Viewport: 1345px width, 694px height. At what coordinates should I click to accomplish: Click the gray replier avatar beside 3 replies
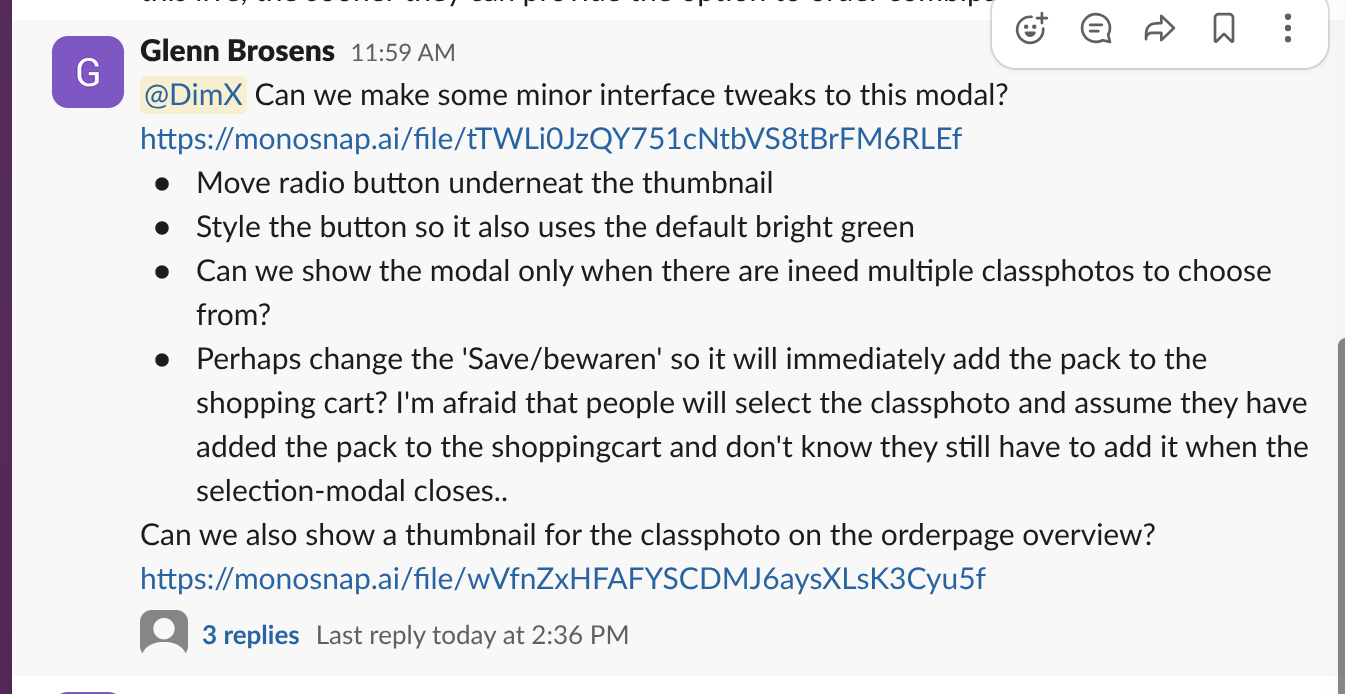coord(164,634)
